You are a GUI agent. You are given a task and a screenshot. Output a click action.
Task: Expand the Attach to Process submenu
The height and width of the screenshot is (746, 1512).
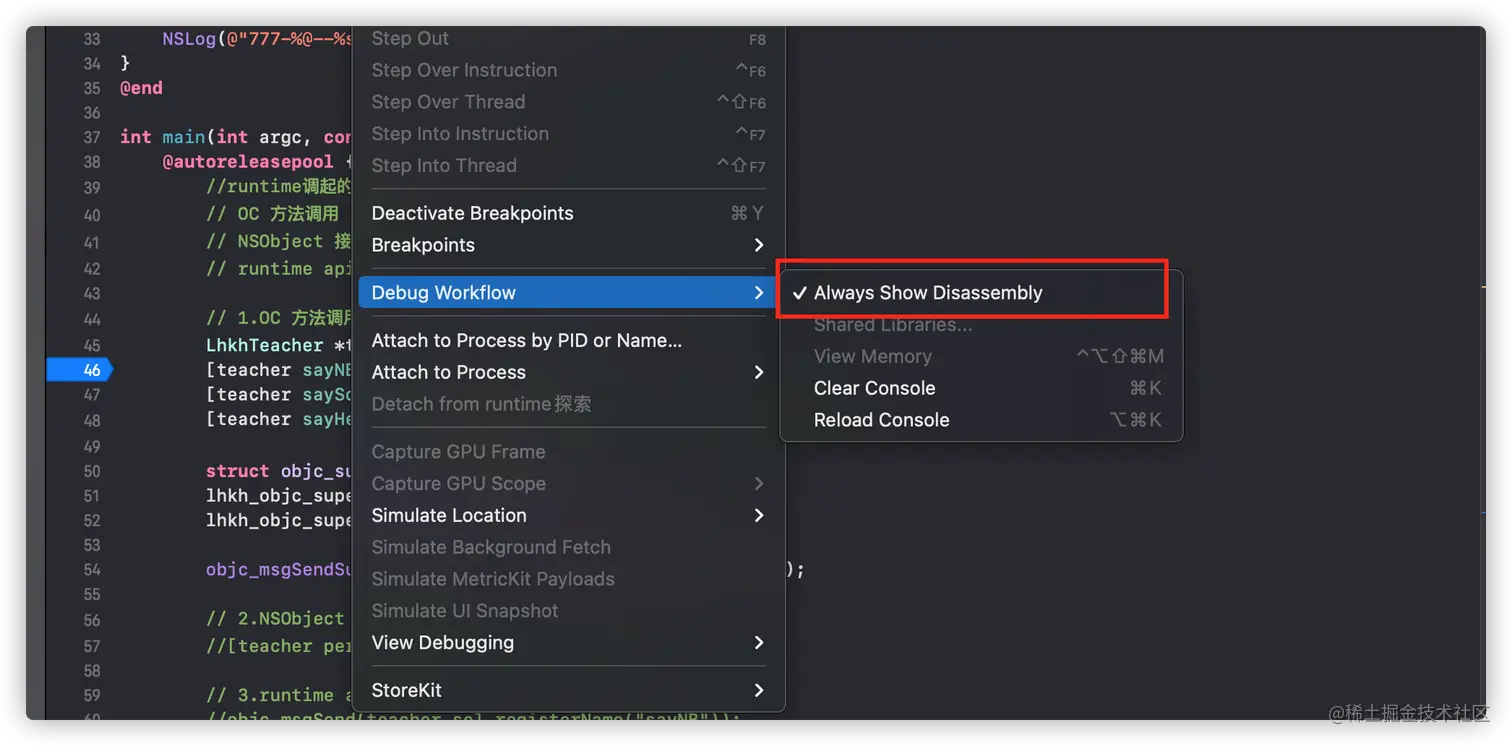(x=568, y=372)
